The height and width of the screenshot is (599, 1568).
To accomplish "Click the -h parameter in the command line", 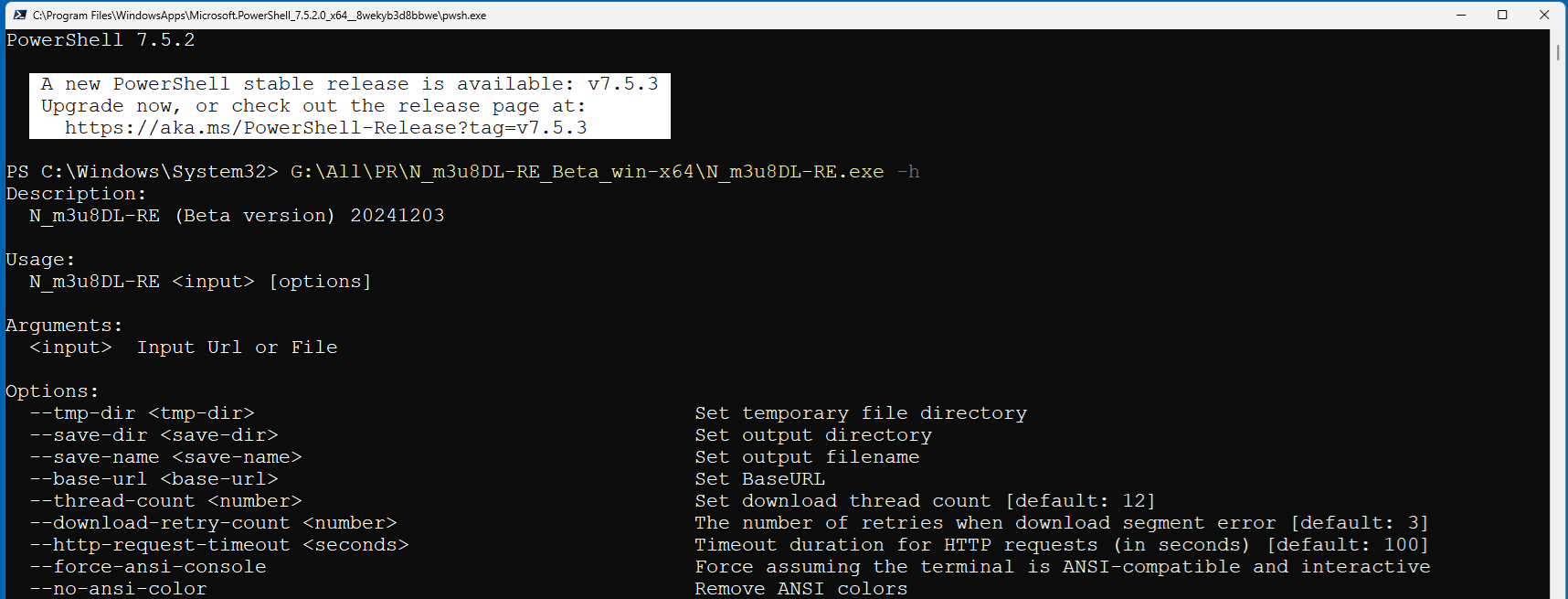I will (x=908, y=172).
